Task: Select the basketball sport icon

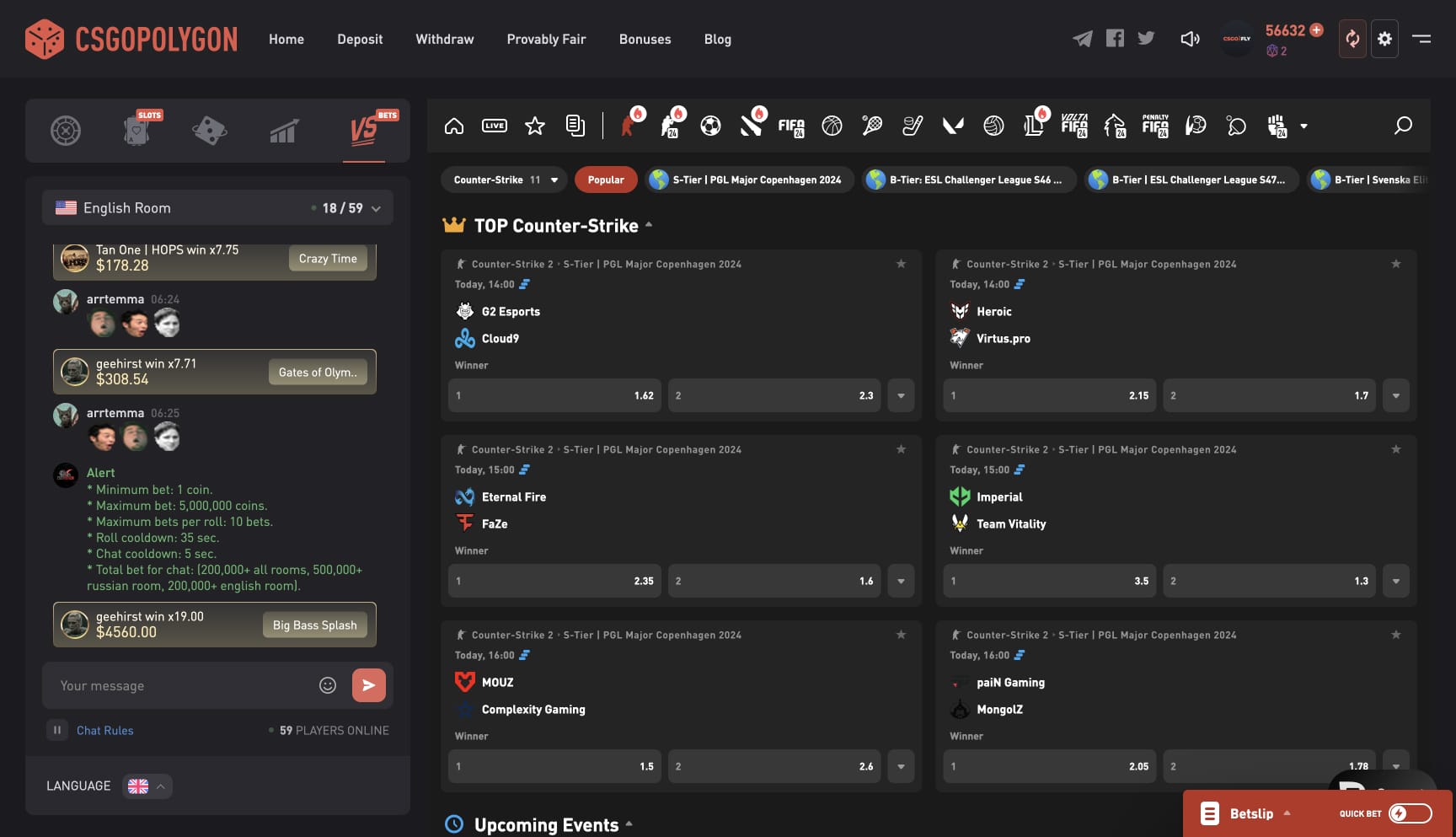Action: coord(832,126)
